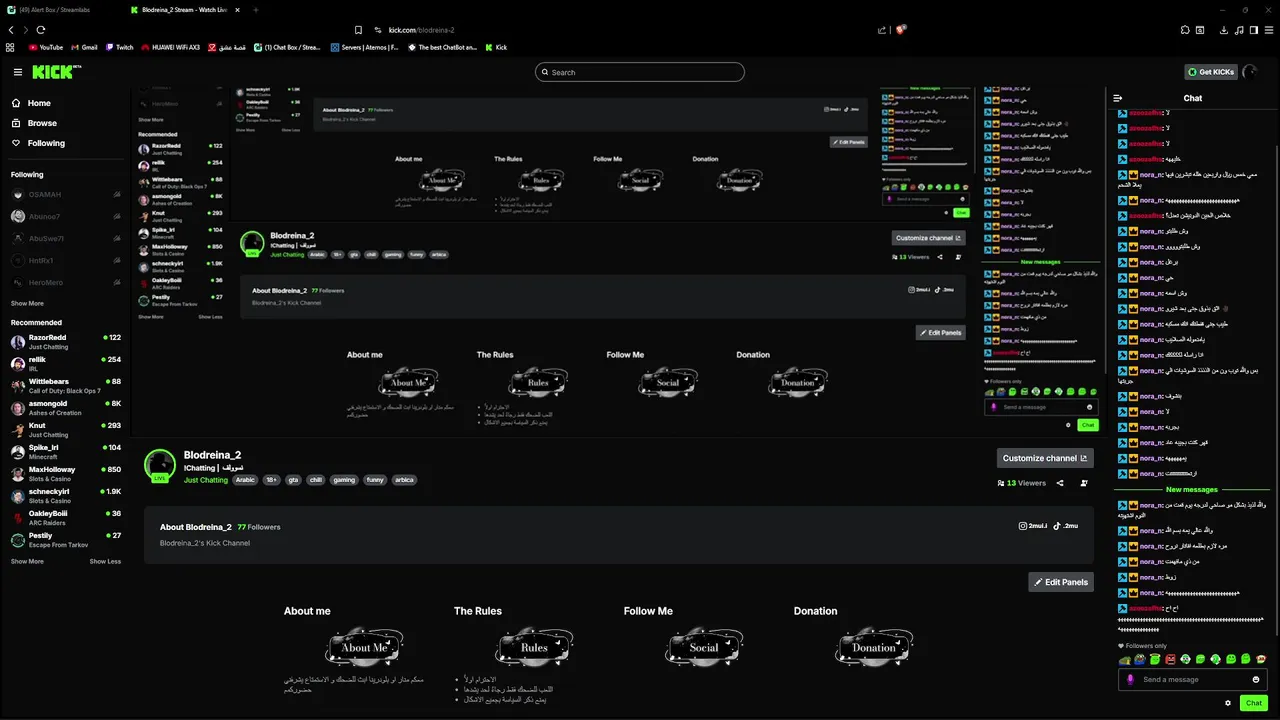Open the 2mul.i Instagram link
This screenshot has height=720, width=1280.
[x=1032, y=526]
